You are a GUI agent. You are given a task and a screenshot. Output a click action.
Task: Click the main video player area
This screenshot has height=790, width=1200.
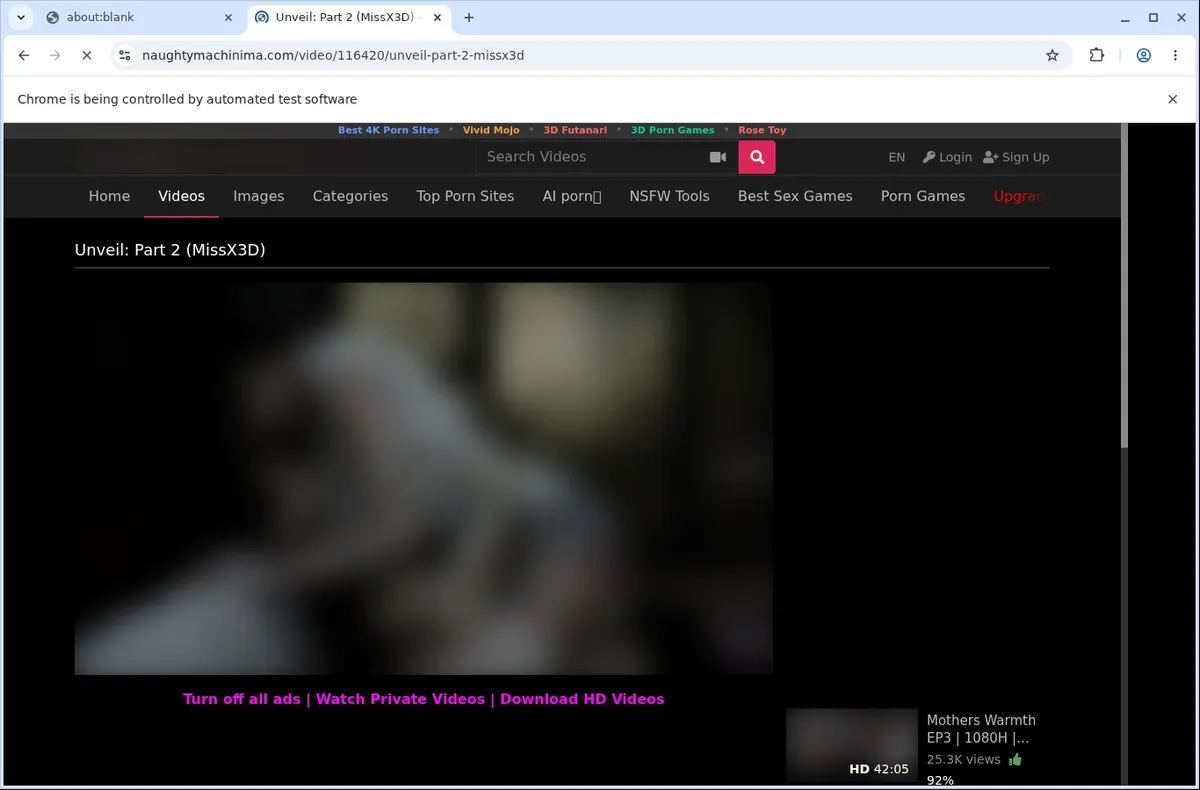[x=424, y=478]
